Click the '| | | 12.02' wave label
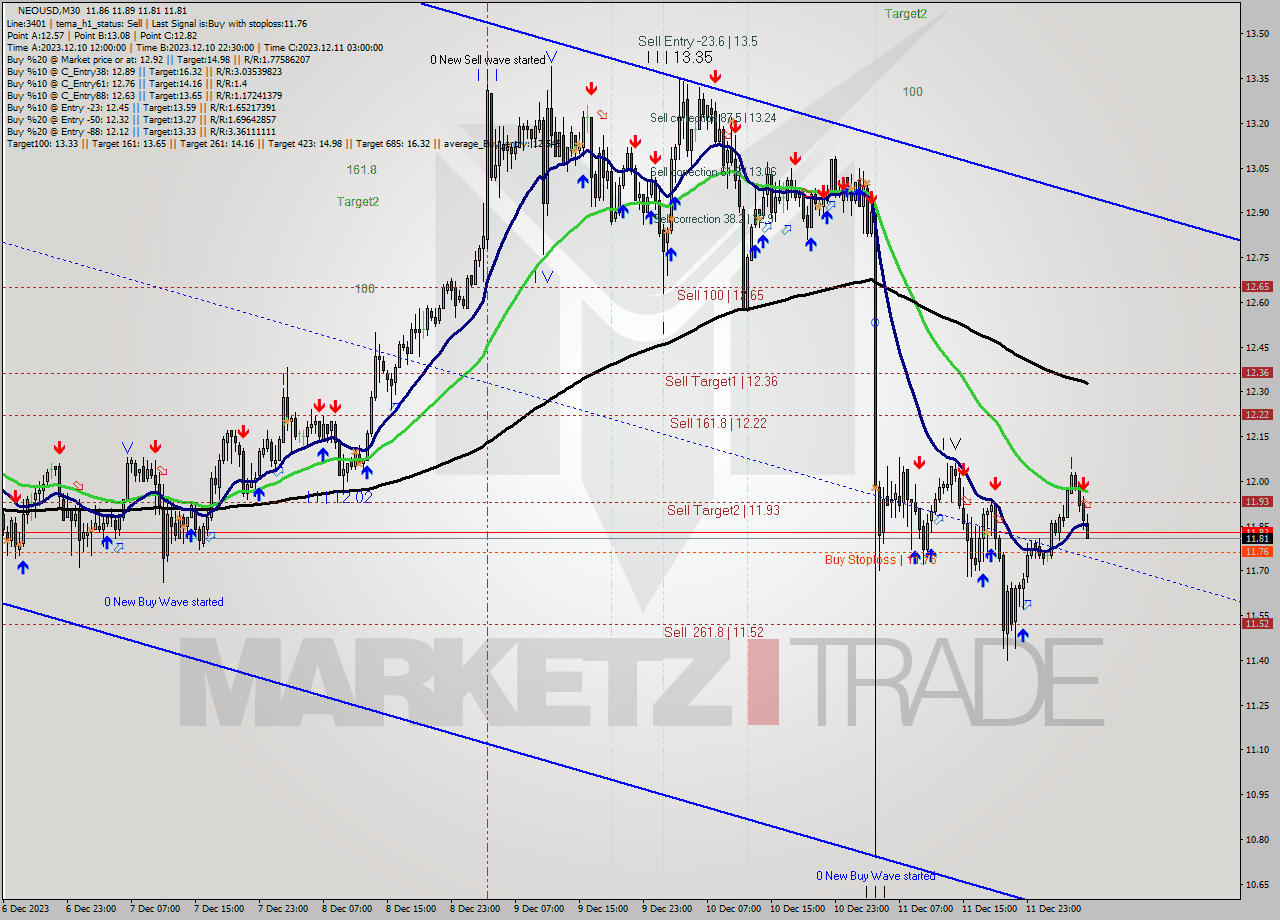This screenshot has width=1280, height=920. click(x=340, y=497)
